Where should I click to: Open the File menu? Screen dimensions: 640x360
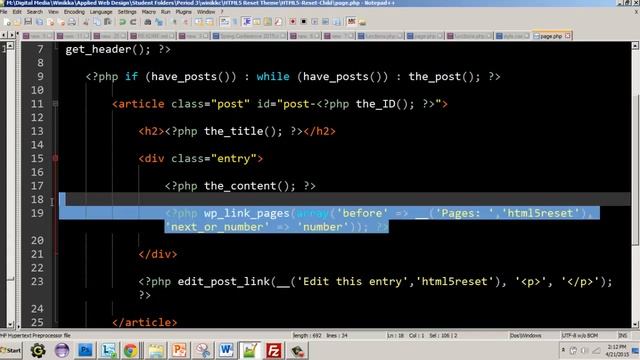4,12
